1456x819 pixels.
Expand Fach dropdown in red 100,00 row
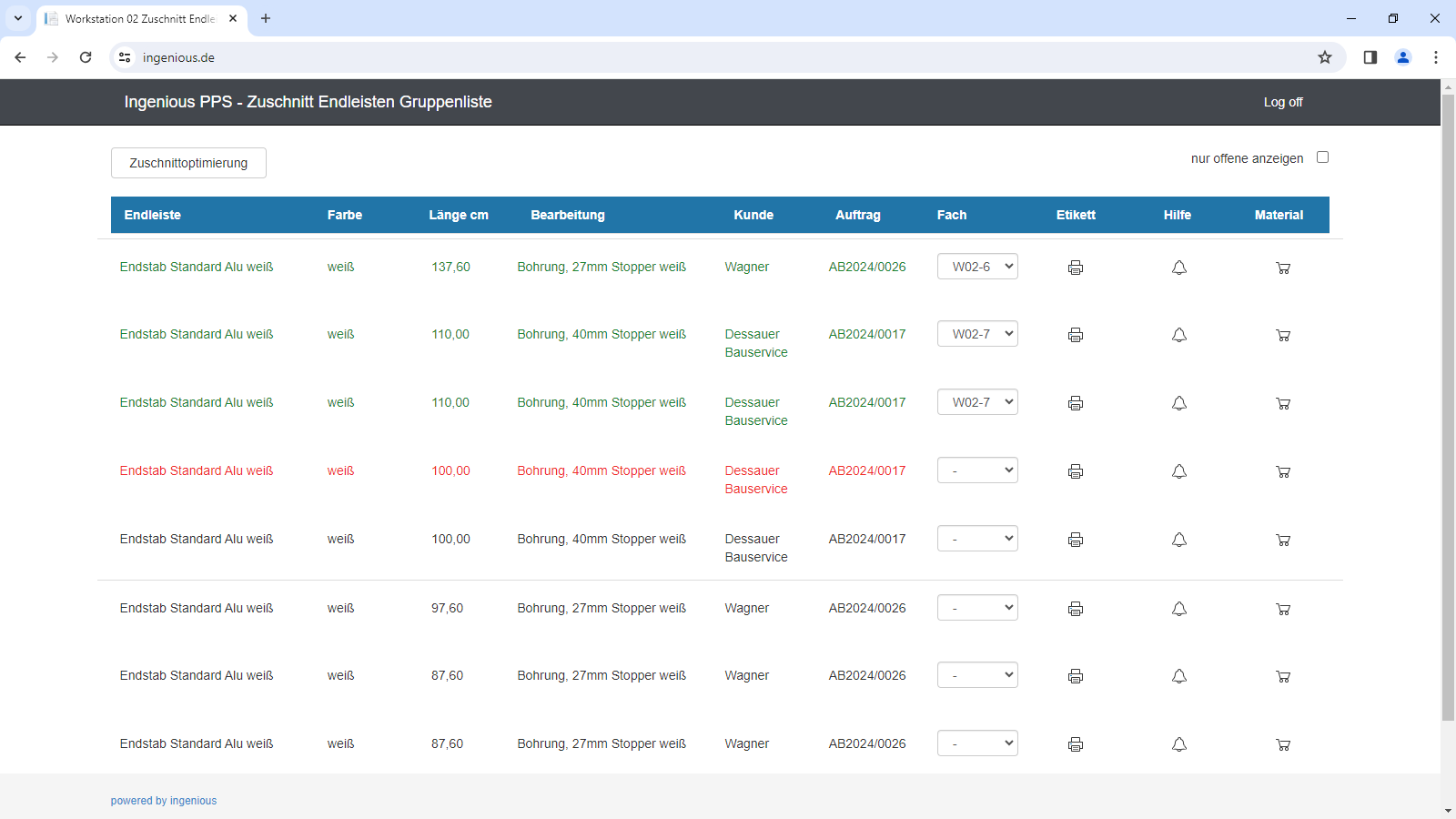tap(977, 470)
